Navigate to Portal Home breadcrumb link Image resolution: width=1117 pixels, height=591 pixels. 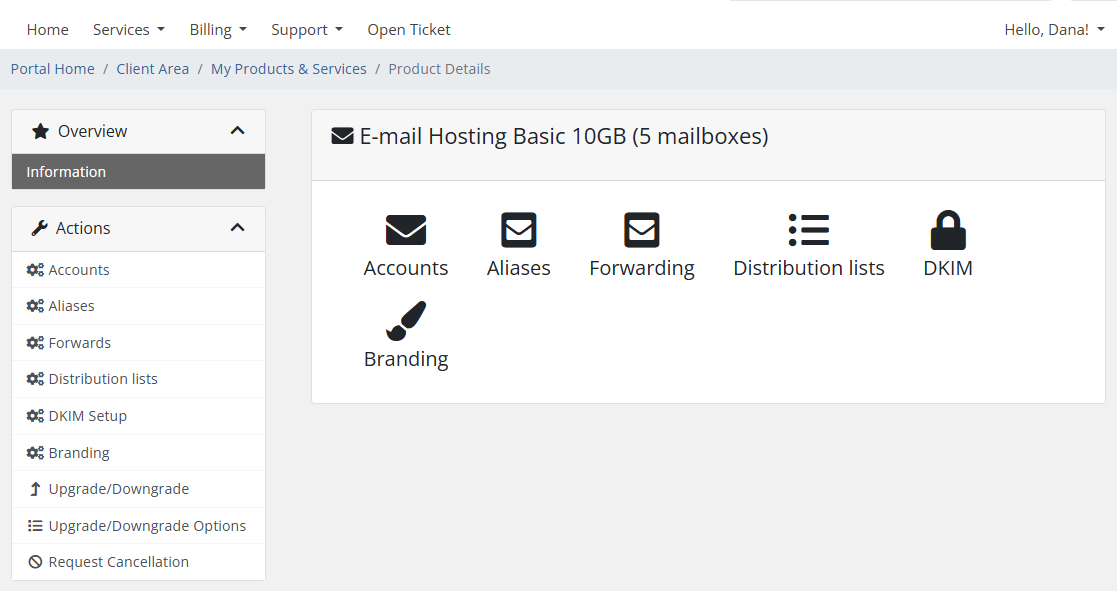click(x=52, y=69)
